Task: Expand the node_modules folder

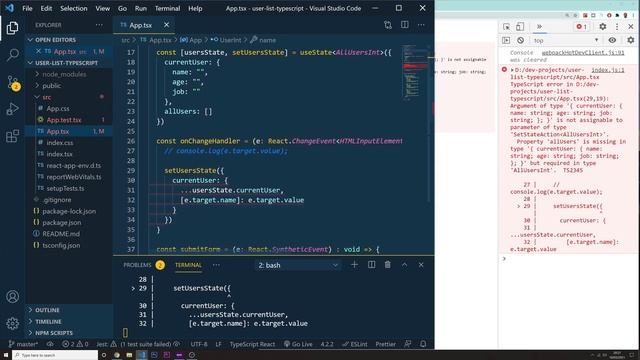Action: [x=64, y=74]
